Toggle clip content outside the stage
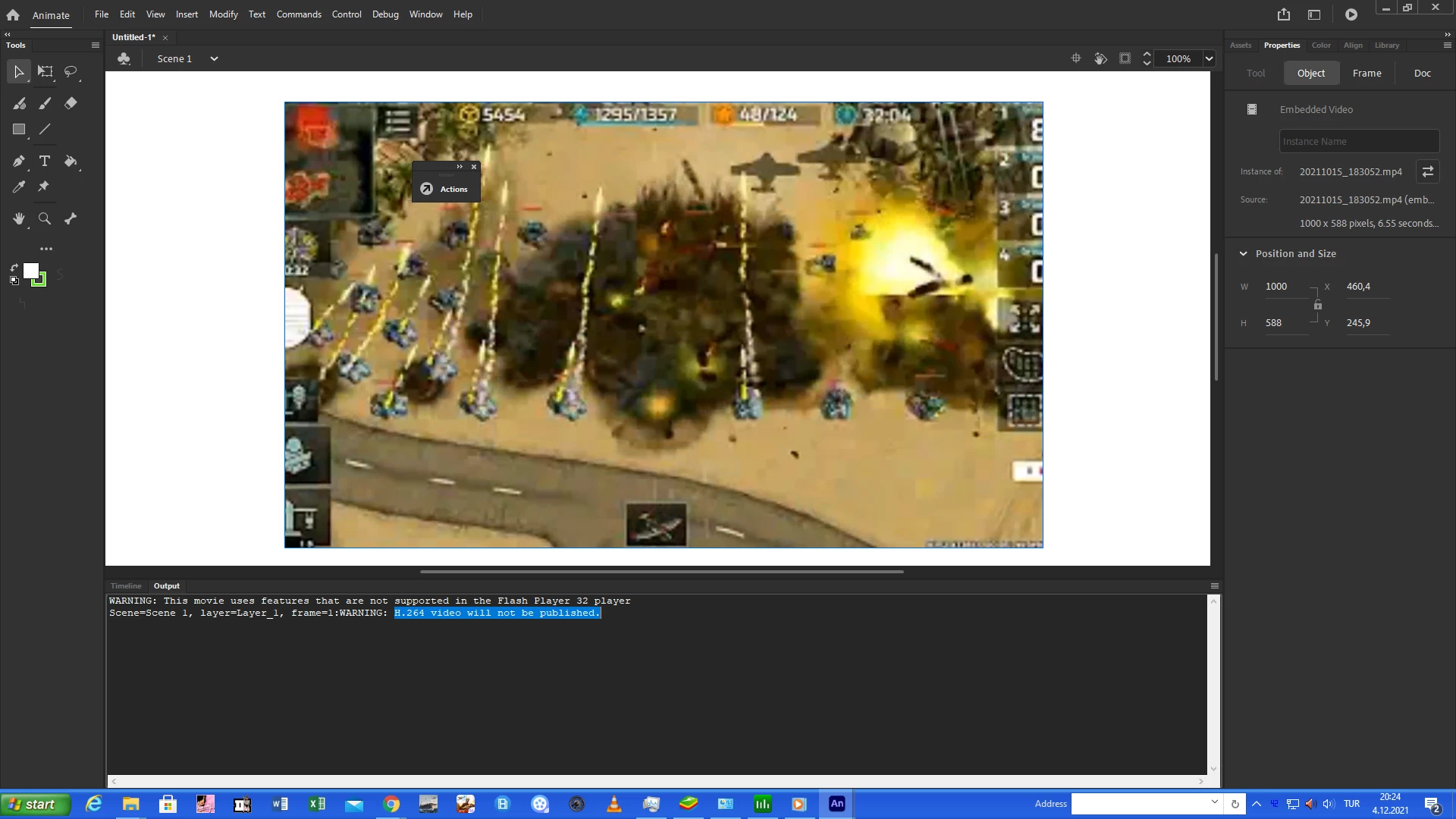Image resolution: width=1456 pixels, height=819 pixels. coord(1125,58)
